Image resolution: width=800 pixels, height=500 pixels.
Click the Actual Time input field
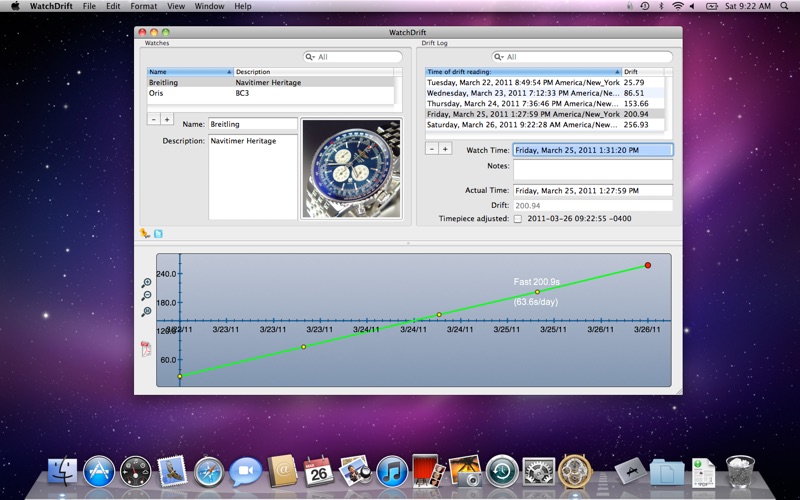pyautogui.click(x=593, y=190)
